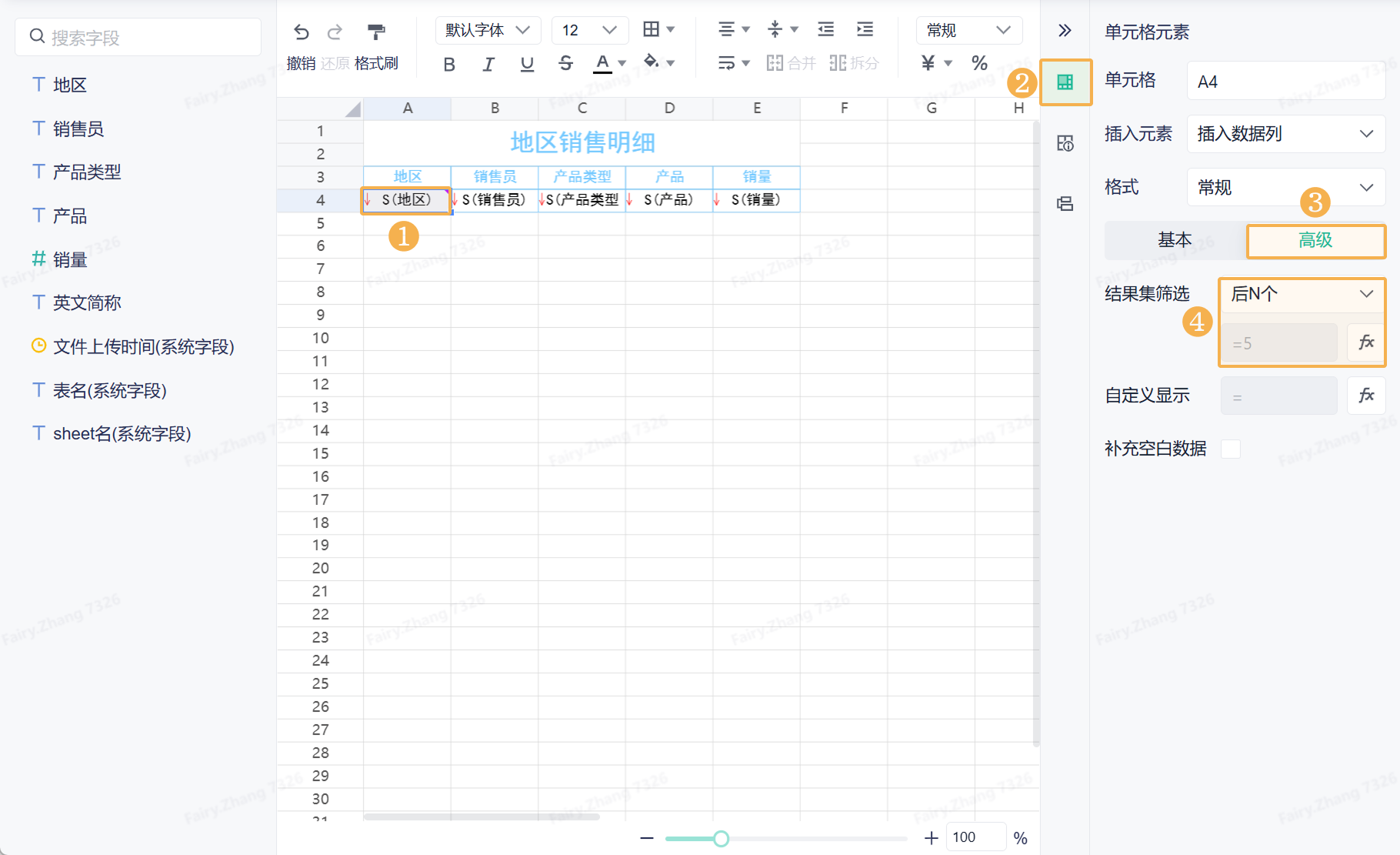Toggle the 补充空白数据 checkbox
This screenshot has width=1400, height=855.
[x=1231, y=449]
